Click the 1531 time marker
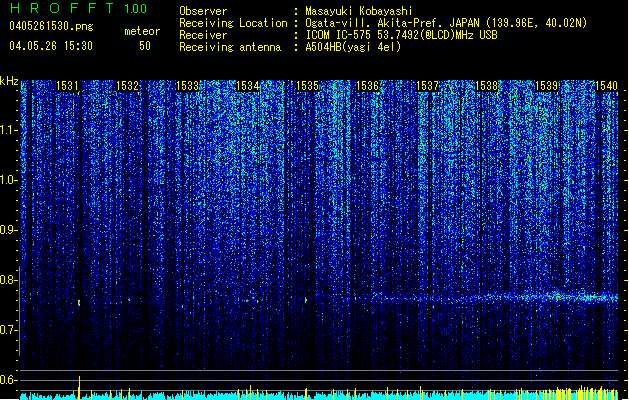Image resolution: width=629 pixels, height=400 pixels. tap(67, 86)
